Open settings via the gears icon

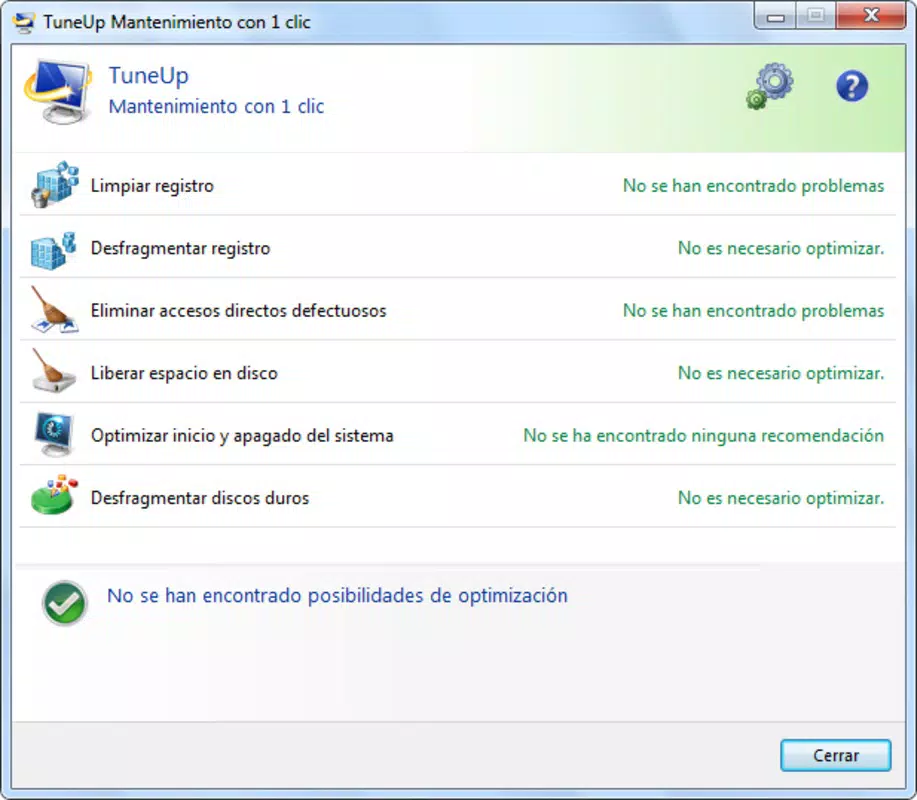(x=770, y=86)
